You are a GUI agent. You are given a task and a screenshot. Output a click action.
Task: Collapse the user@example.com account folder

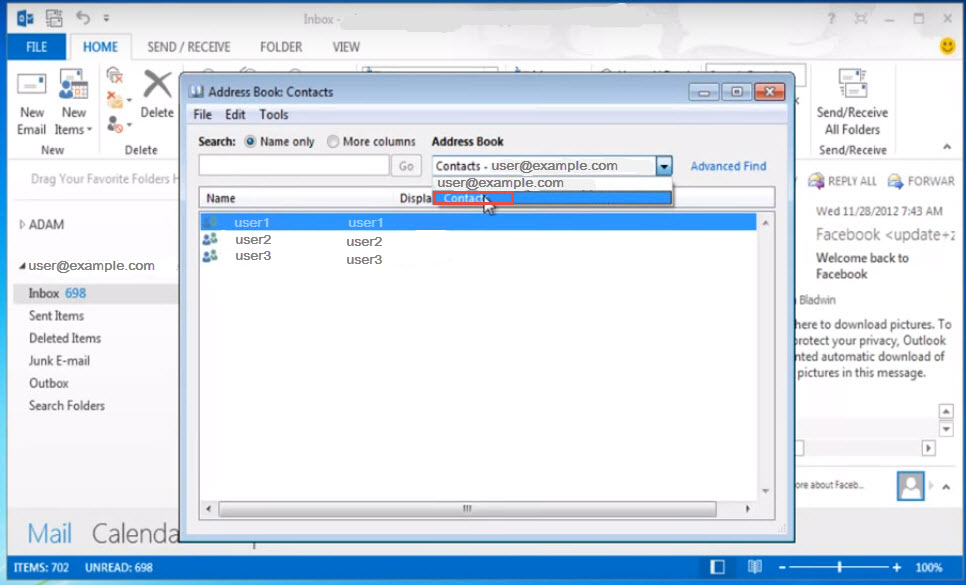click(22, 266)
